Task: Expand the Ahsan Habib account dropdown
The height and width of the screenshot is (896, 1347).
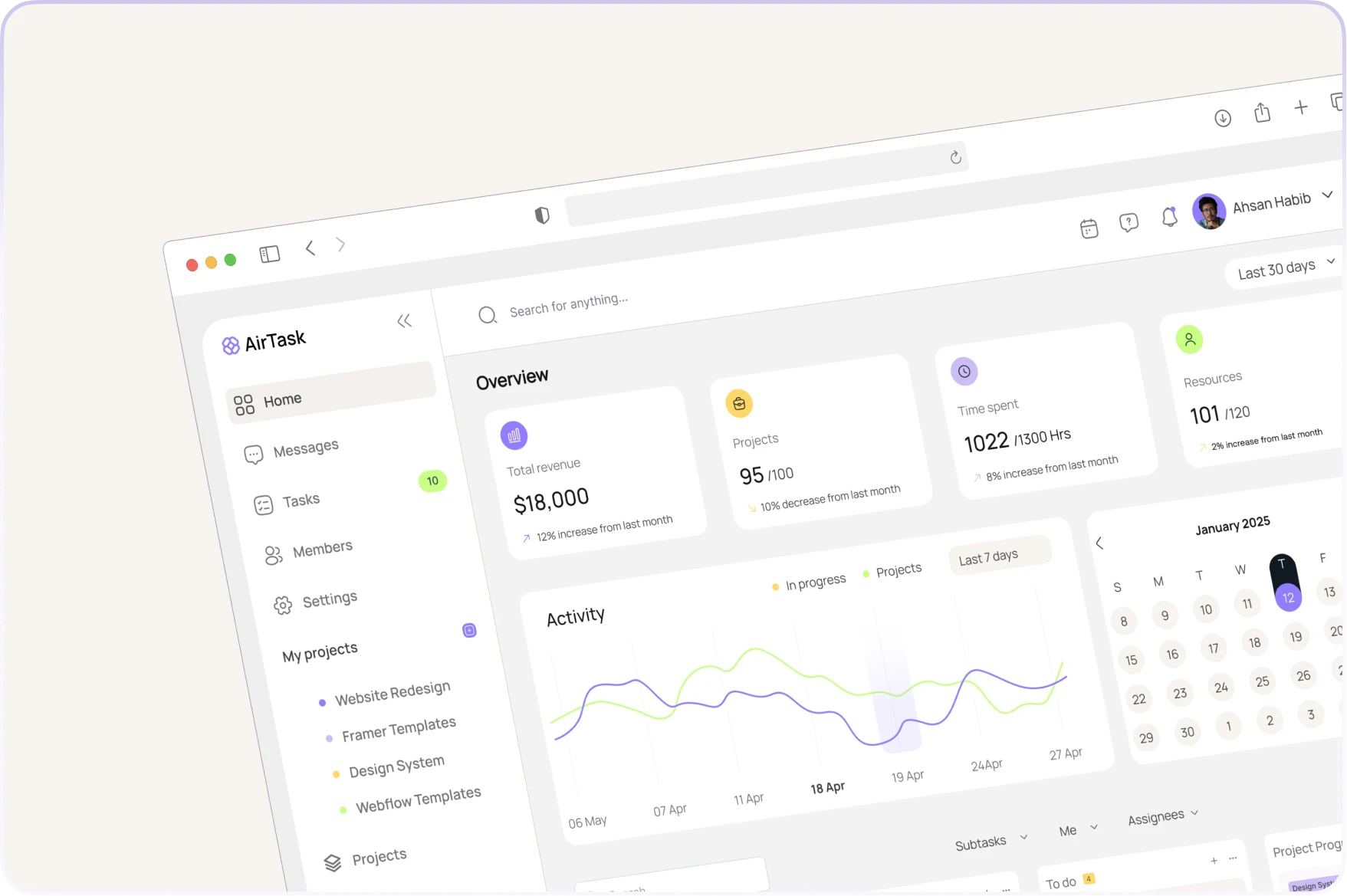Action: coord(1327,195)
